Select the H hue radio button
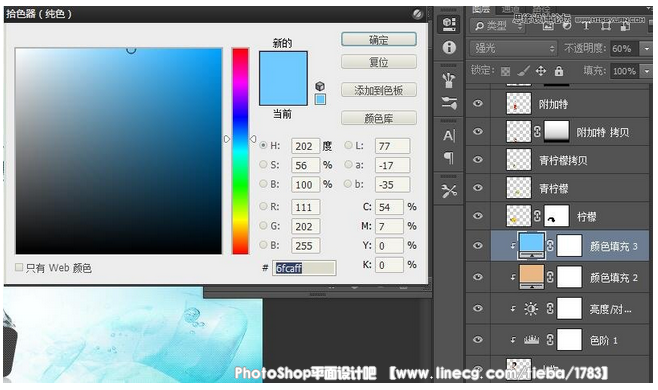 pyautogui.click(x=263, y=145)
